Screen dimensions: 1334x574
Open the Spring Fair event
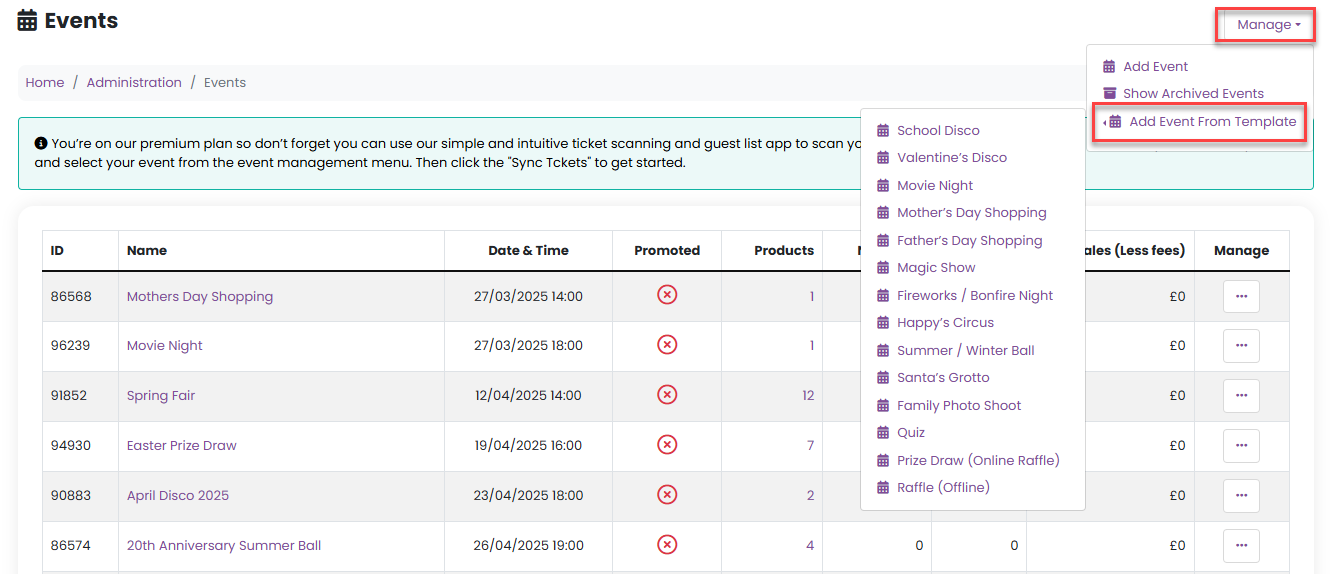coord(161,396)
